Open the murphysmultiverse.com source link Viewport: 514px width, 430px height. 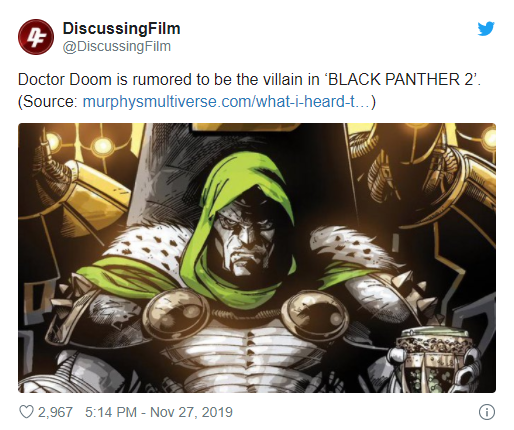coord(227,101)
